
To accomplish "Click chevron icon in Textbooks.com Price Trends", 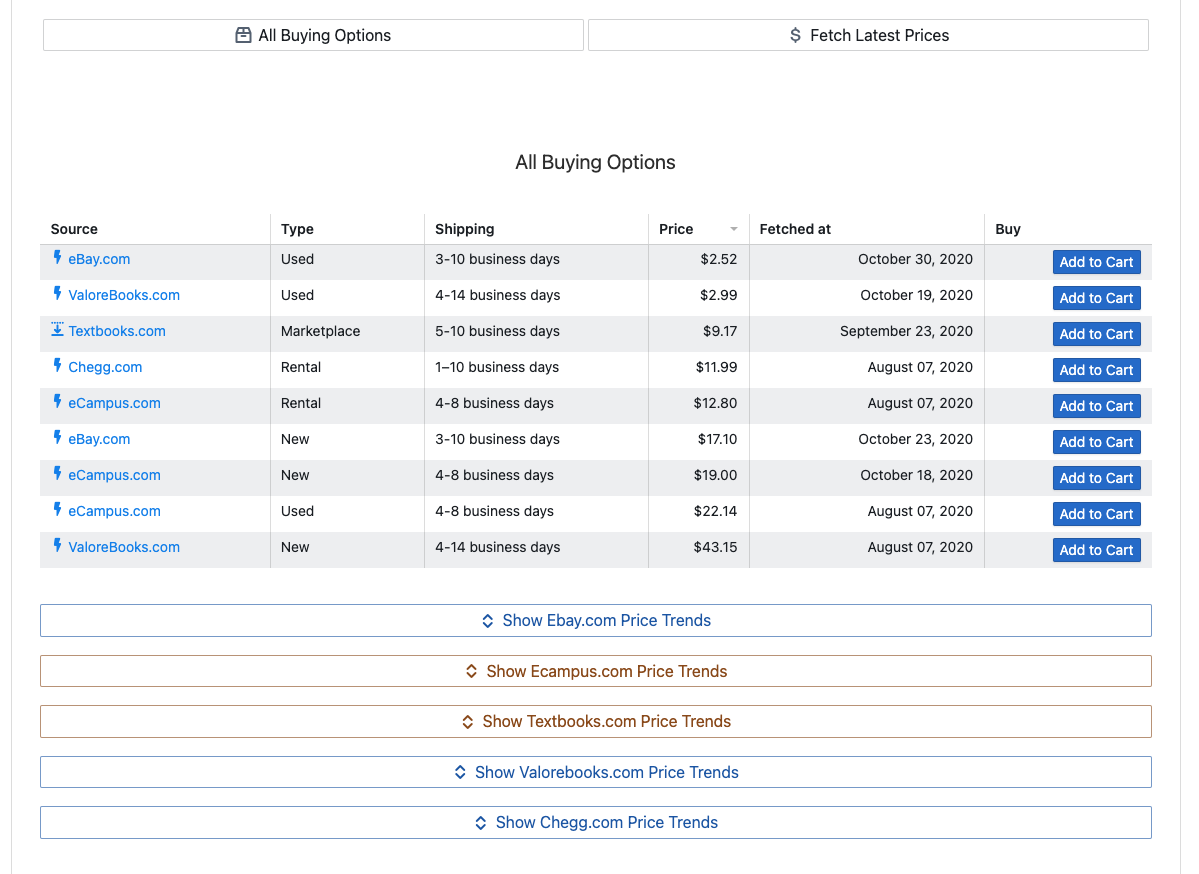I will pos(468,722).
